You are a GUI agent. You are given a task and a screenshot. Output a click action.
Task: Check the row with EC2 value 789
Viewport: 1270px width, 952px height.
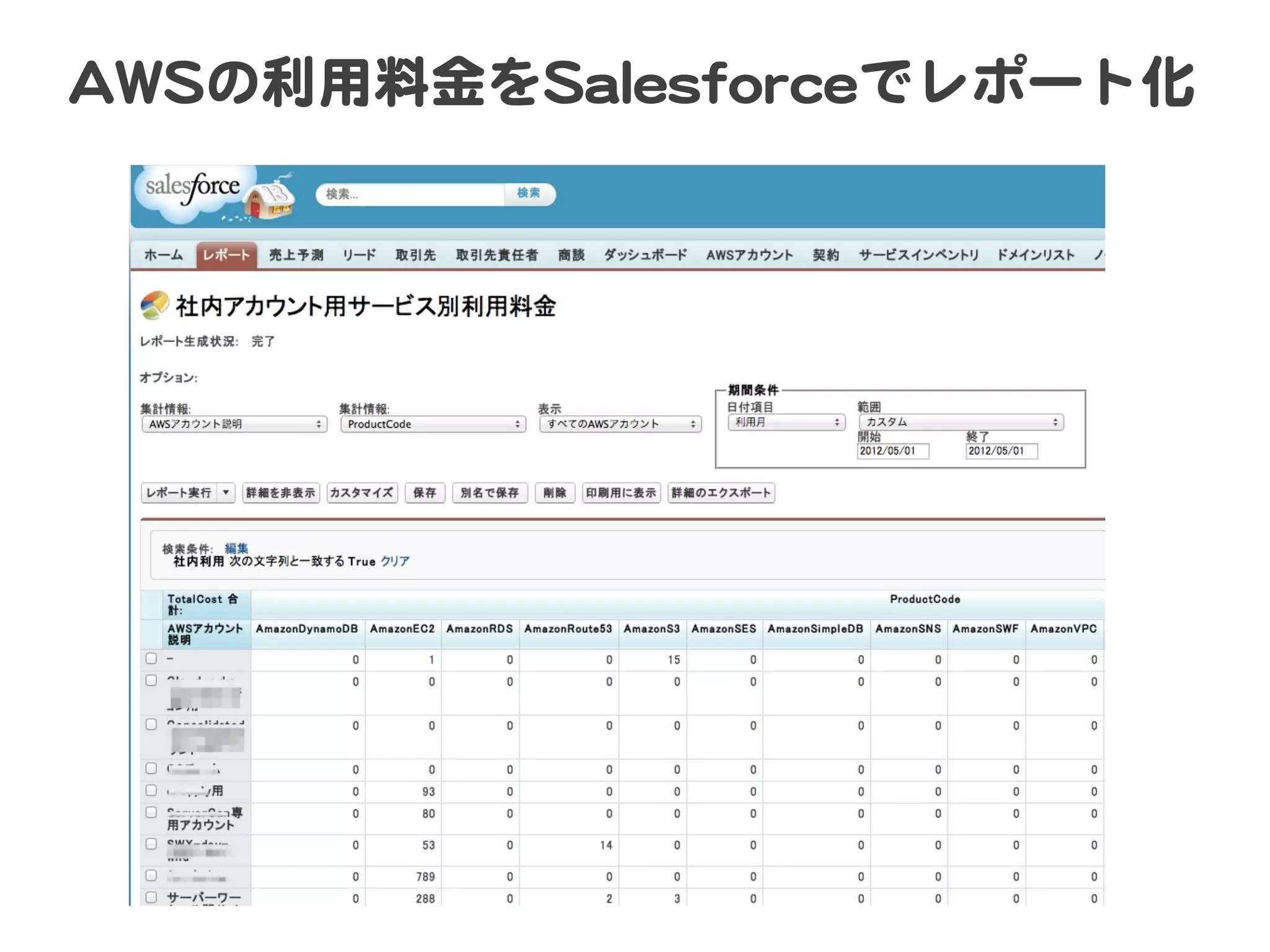pyautogui.click(x=151, y=875)
